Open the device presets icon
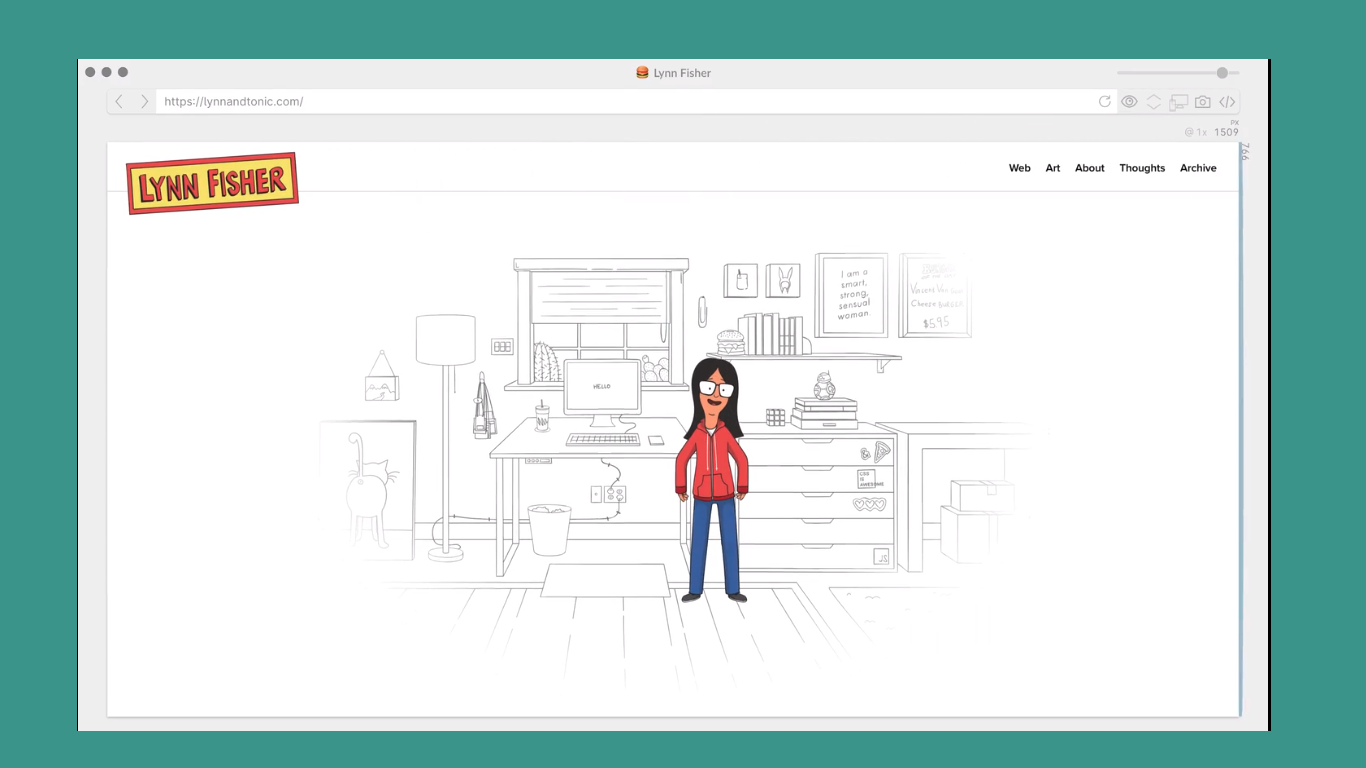Screen dimensions: 1366x768 (1178, 102)
